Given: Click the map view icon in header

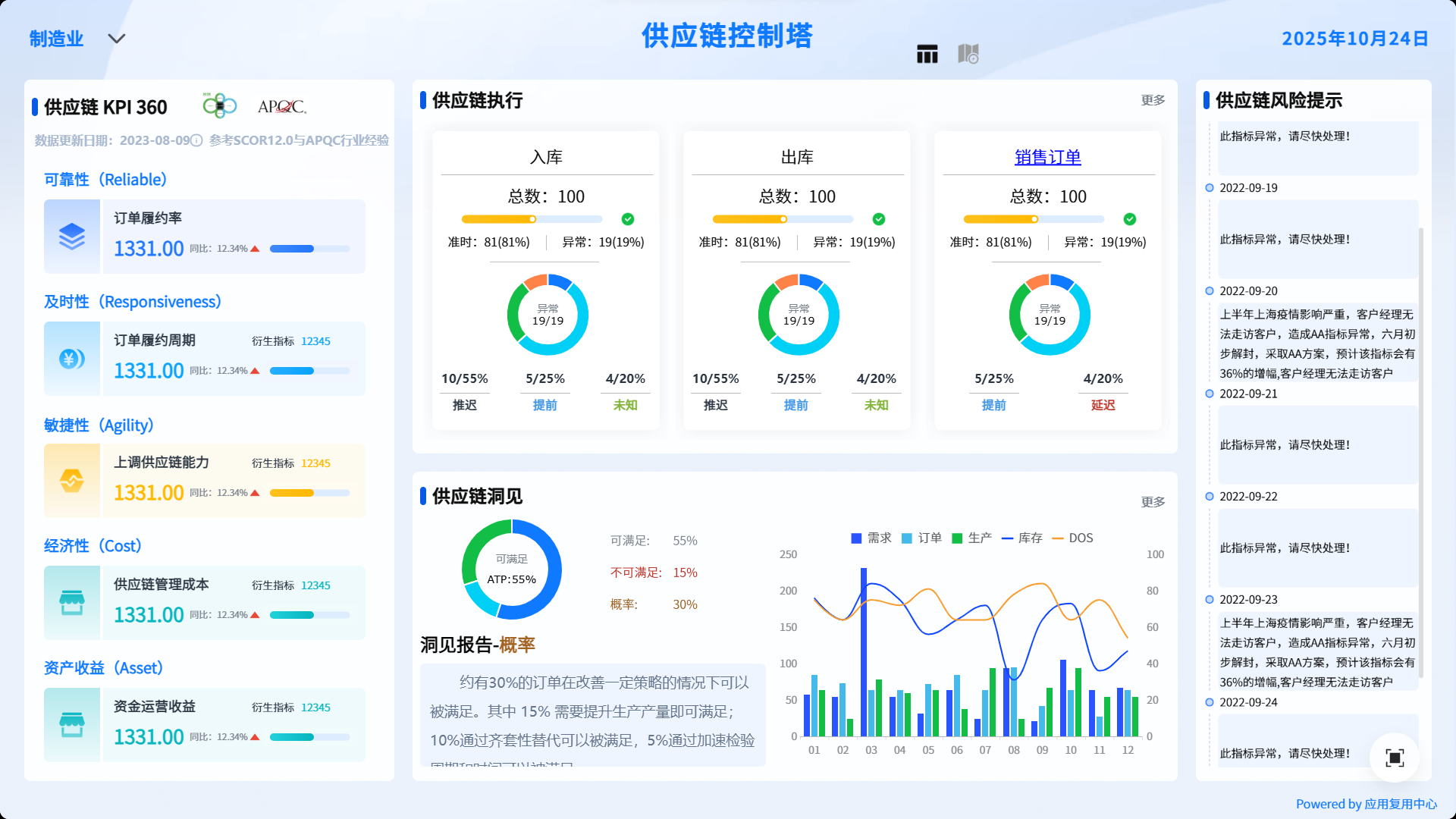Looking at the screenshot, I should (968, 53).
